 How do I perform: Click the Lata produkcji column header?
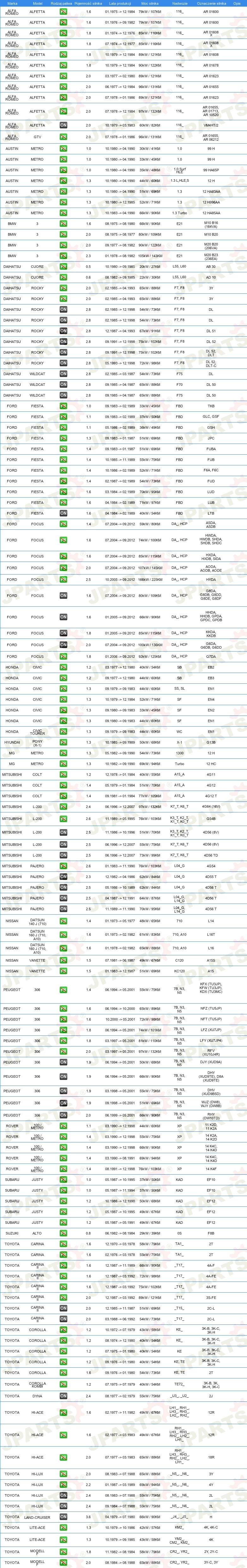pyautogui.click(x=120, y=3)
